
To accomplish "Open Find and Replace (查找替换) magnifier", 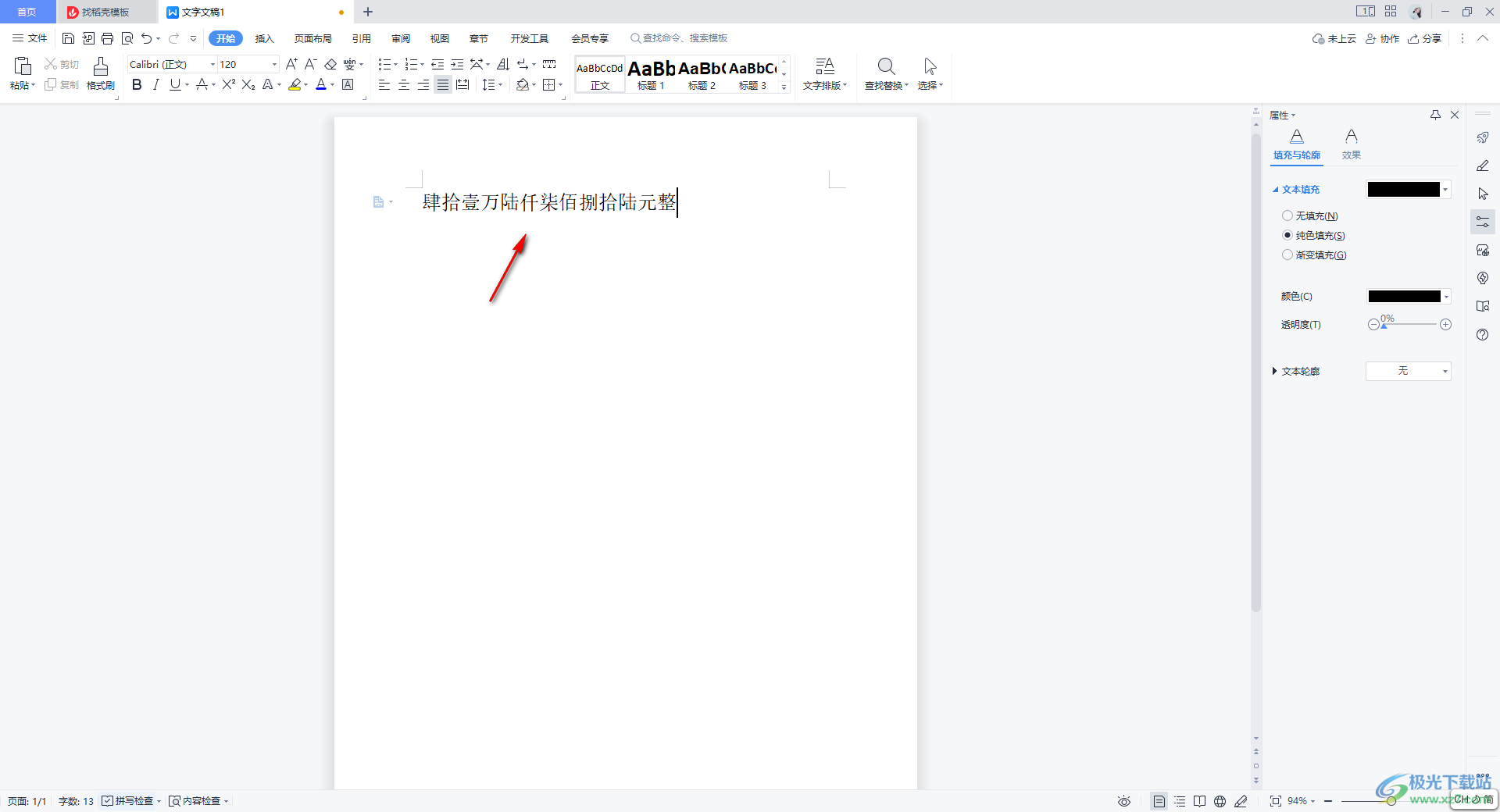I will 886,73.
